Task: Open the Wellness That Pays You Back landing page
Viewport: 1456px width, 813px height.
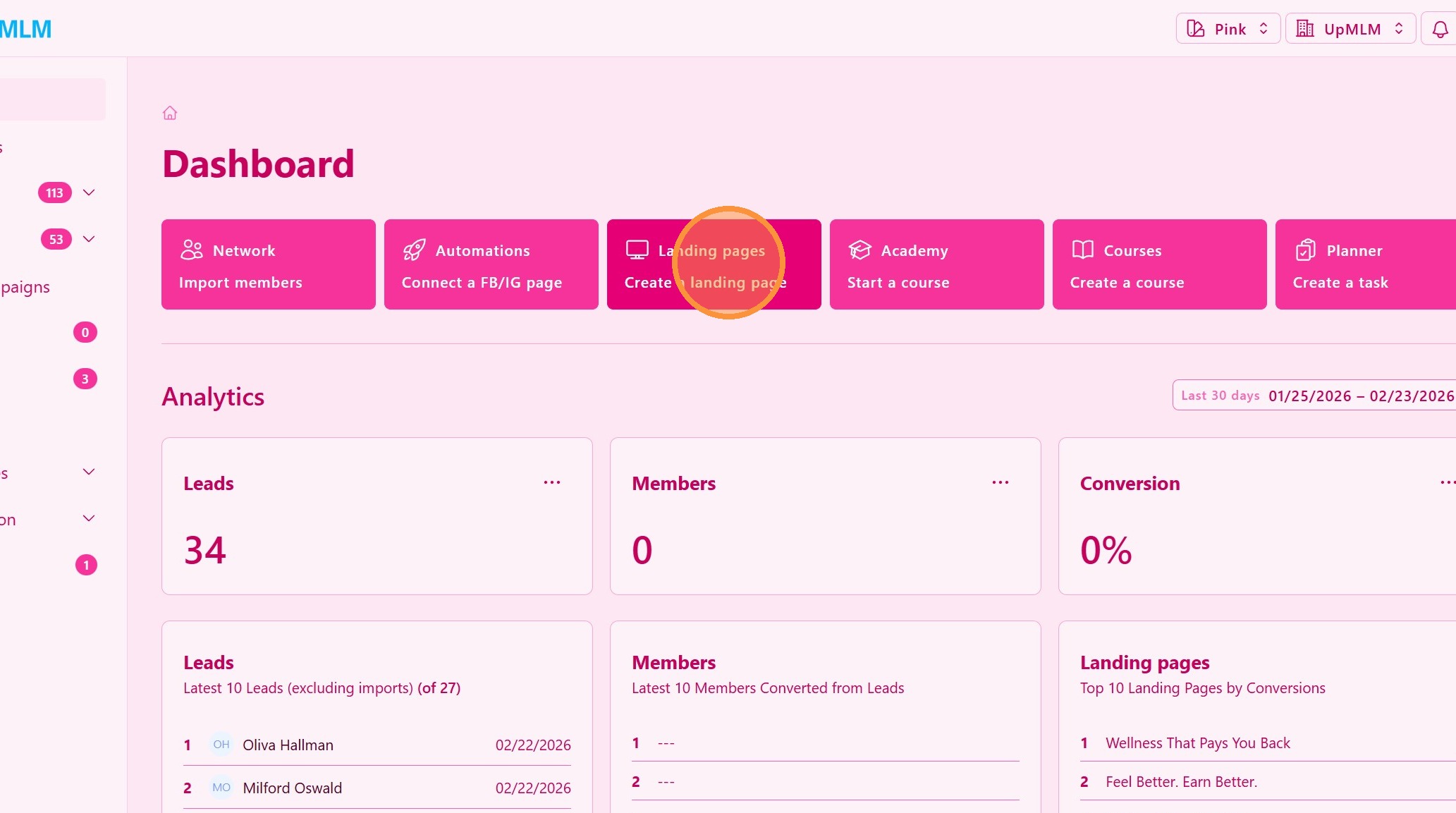Action: (x=1197, y=743)
